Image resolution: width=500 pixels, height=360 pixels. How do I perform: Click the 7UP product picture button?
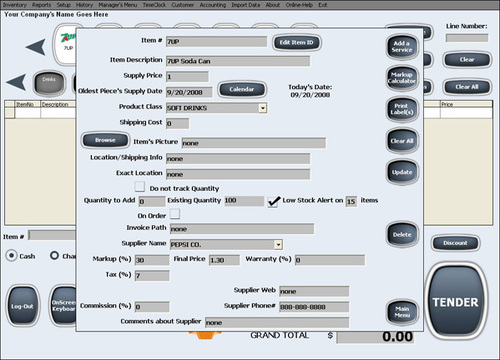[x=65, y=44]
